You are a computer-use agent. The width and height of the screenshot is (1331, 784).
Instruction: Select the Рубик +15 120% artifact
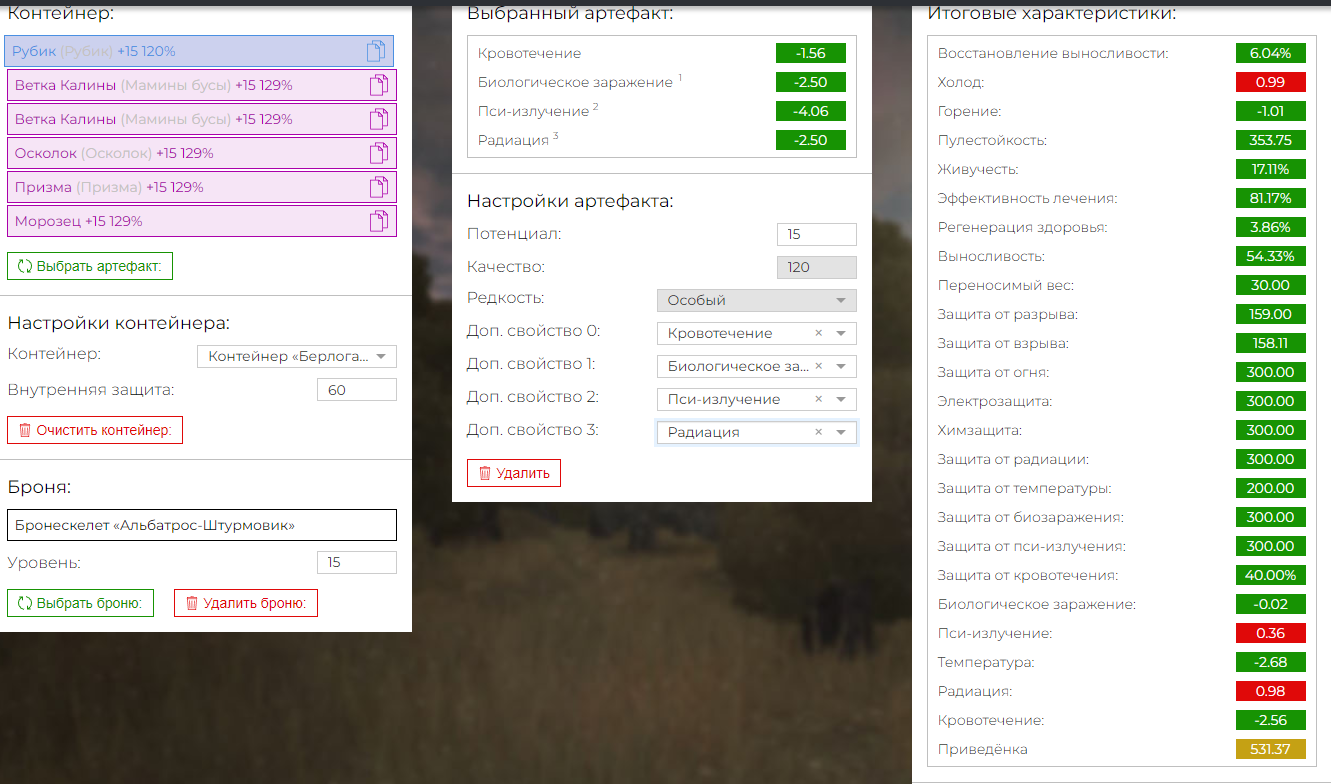coord(199,51)
